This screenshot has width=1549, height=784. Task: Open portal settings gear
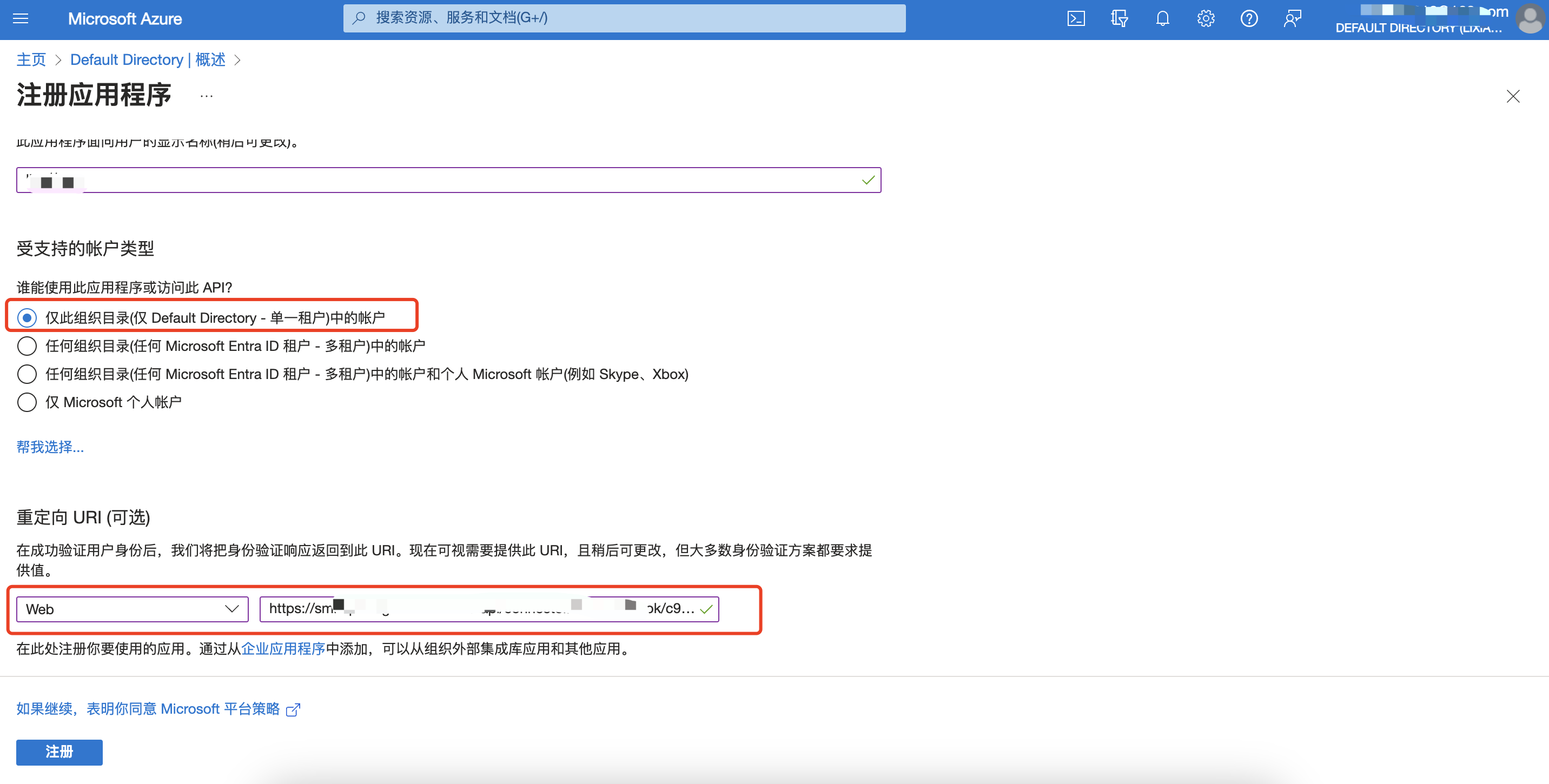click(x=1206, y=18)
